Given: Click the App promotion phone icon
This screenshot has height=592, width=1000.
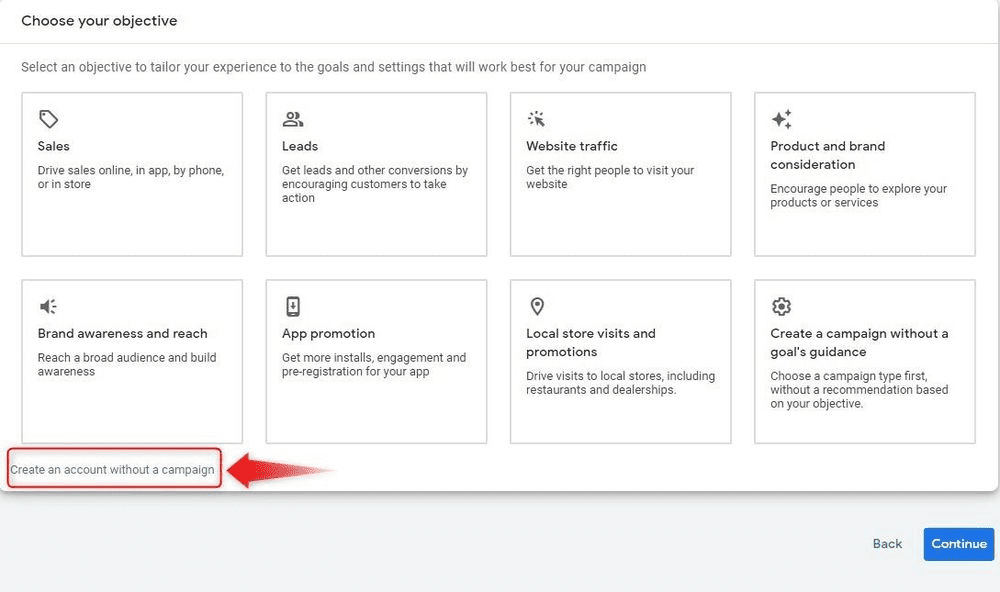Looking at the screenshot, I should pyautogui.click(x=293, y=307).
